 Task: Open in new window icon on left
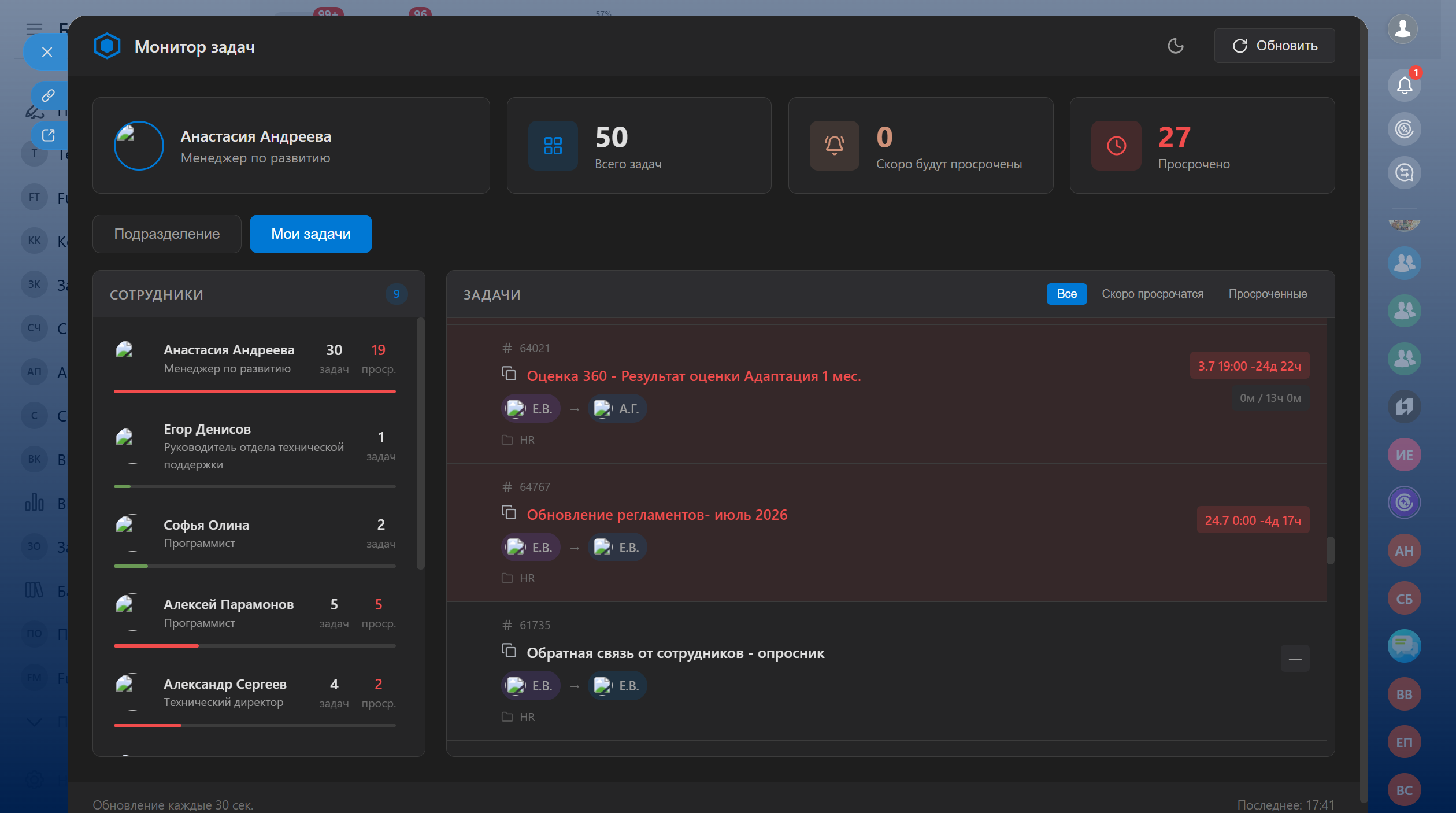49,135
